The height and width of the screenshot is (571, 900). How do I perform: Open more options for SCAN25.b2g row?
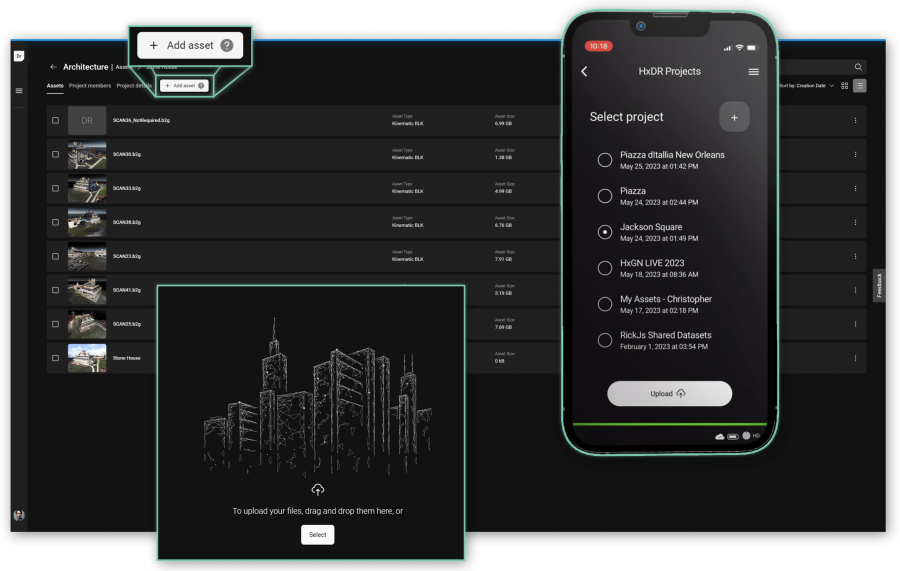[855, 324]
